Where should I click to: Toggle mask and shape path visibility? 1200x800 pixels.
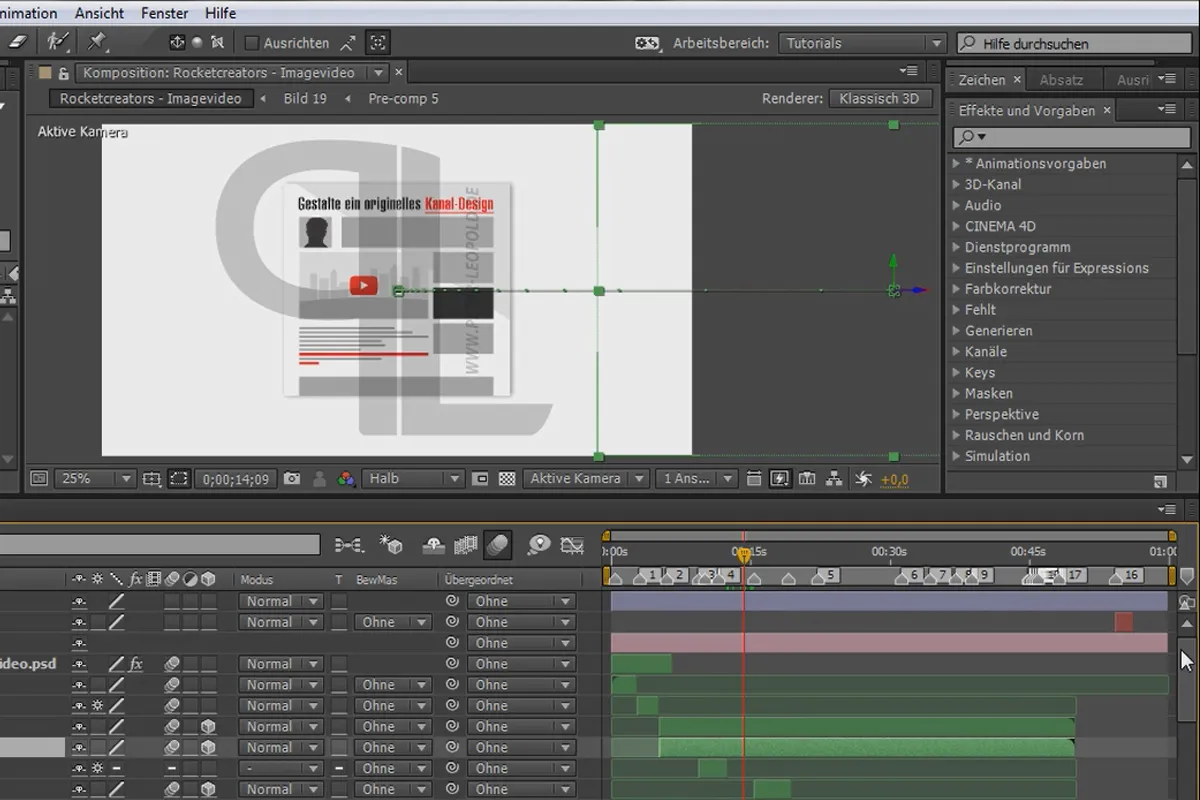(x=178, y=479)
